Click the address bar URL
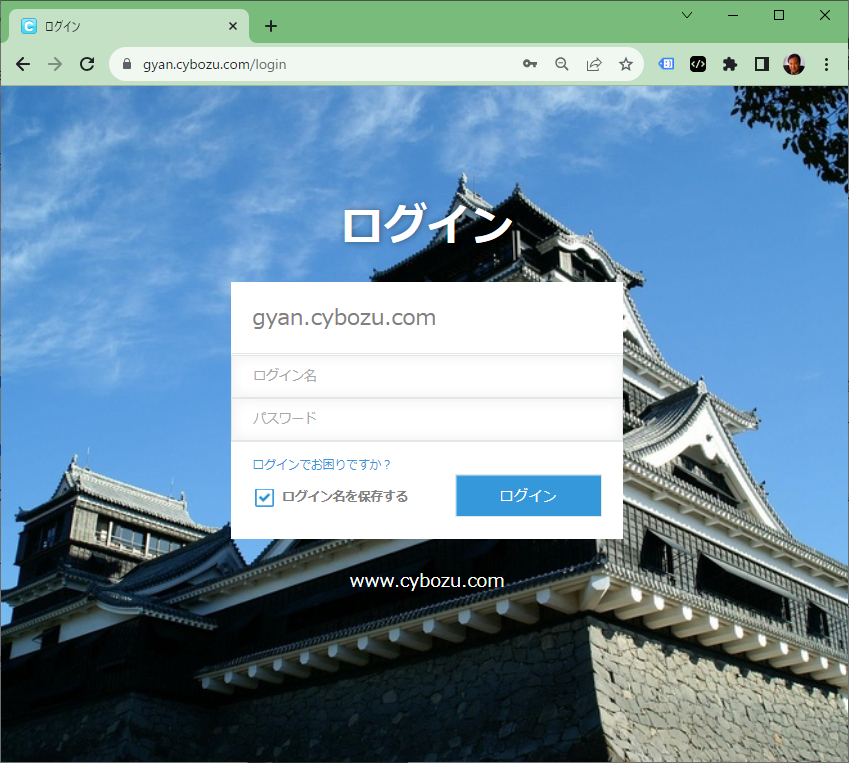This screenshot has width=849, height=774. pos(214,64)
